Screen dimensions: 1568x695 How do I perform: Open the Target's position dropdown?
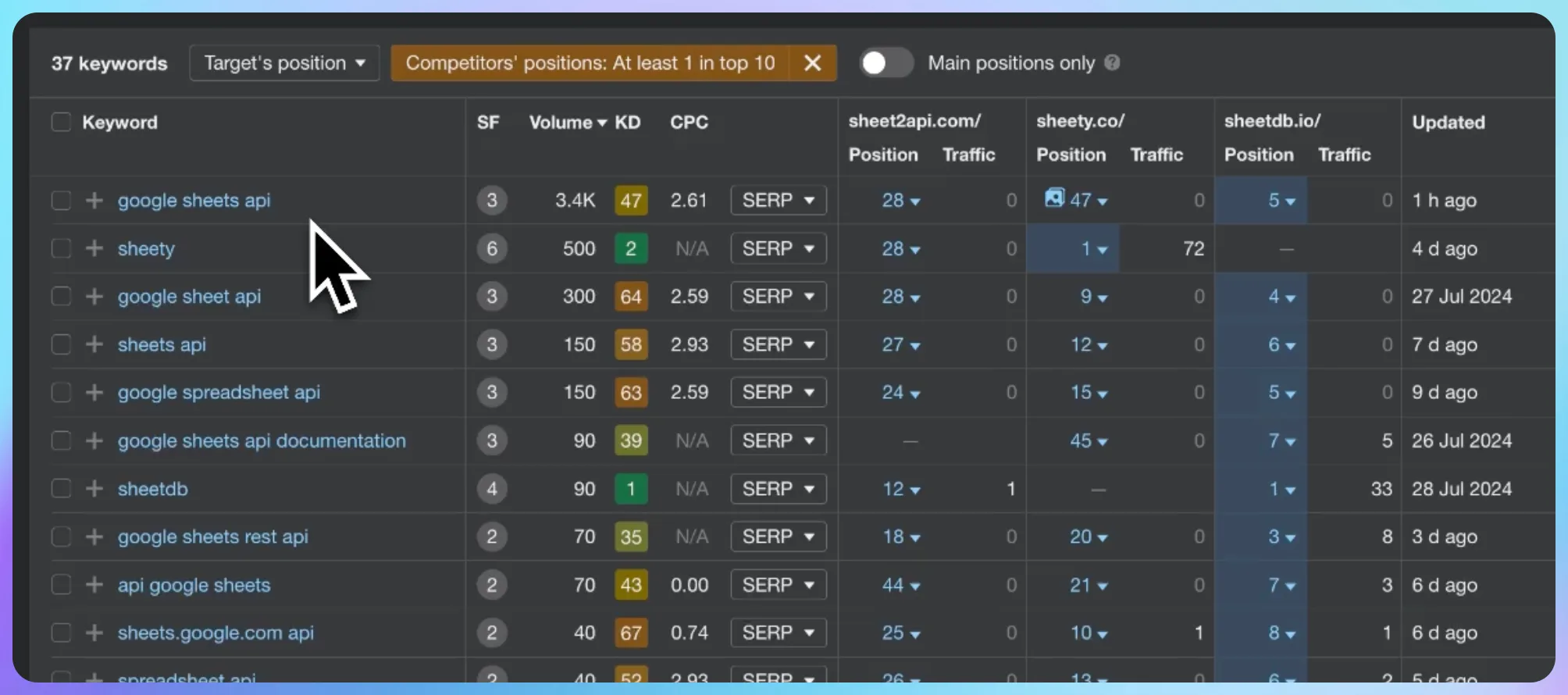click(x=284, y=63)
